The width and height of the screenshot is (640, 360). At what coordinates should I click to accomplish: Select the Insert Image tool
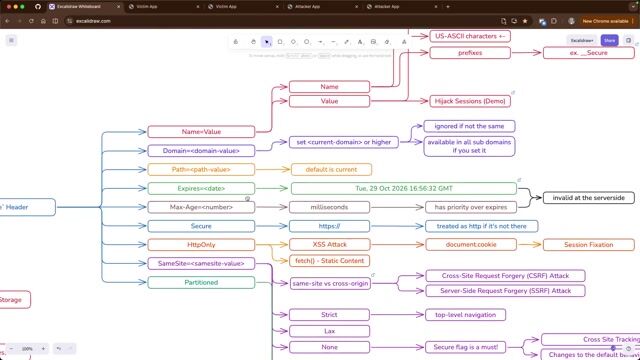[x=373, y=42]
